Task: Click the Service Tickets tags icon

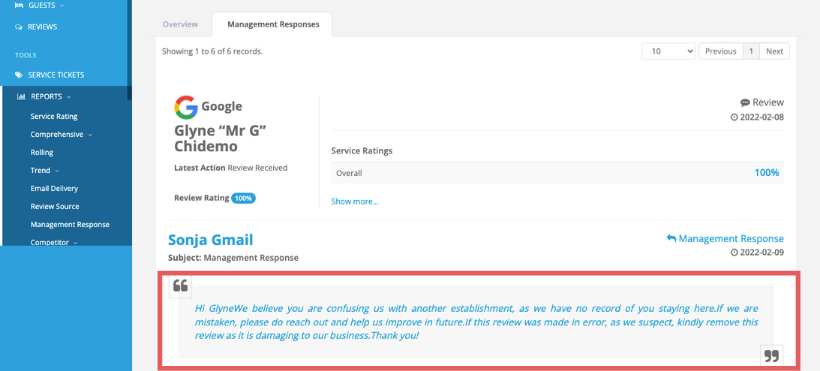Action: coord(19,75)
